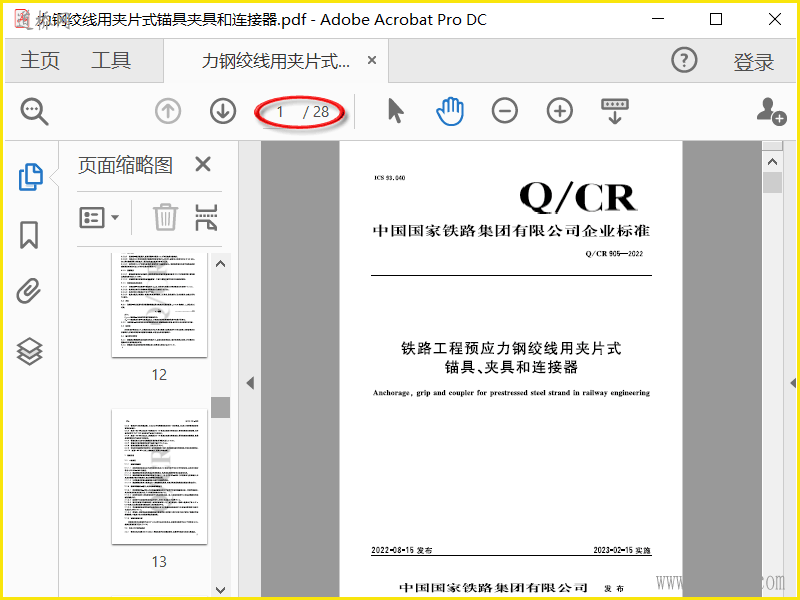
Task: Expand the right tools pane arrow
Action: coord(793,383)
